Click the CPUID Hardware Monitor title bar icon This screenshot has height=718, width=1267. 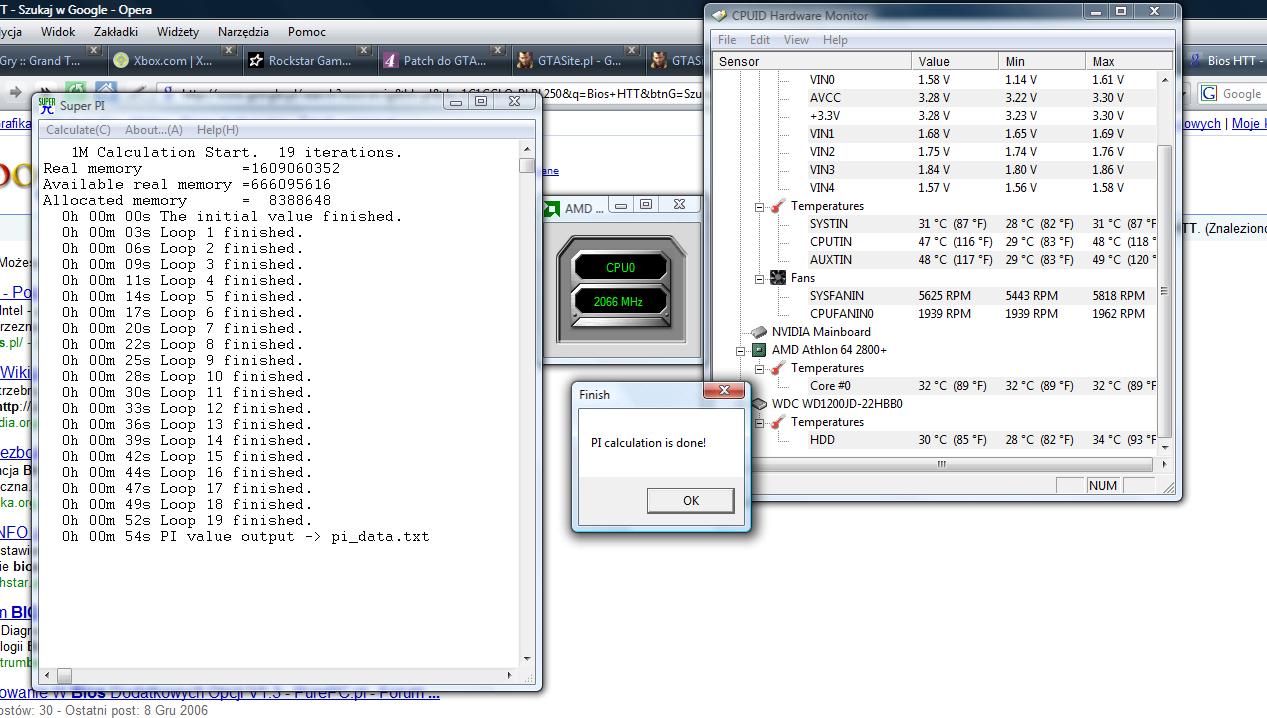coord(719,15)
